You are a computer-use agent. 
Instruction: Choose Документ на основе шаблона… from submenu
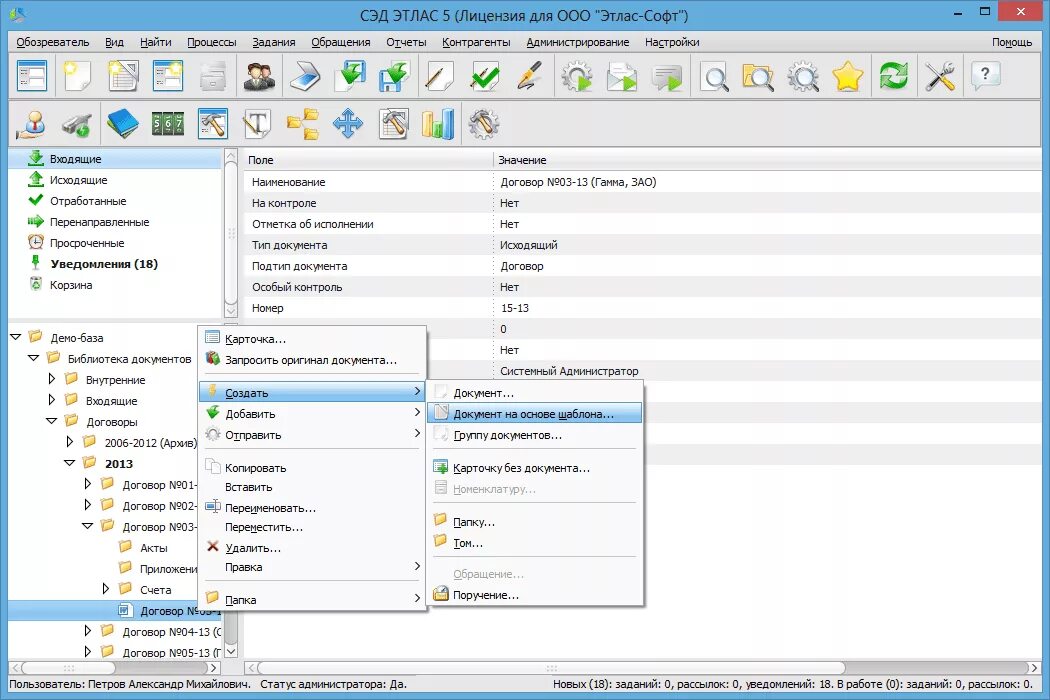pyautogui.click(x=534, y=414)
